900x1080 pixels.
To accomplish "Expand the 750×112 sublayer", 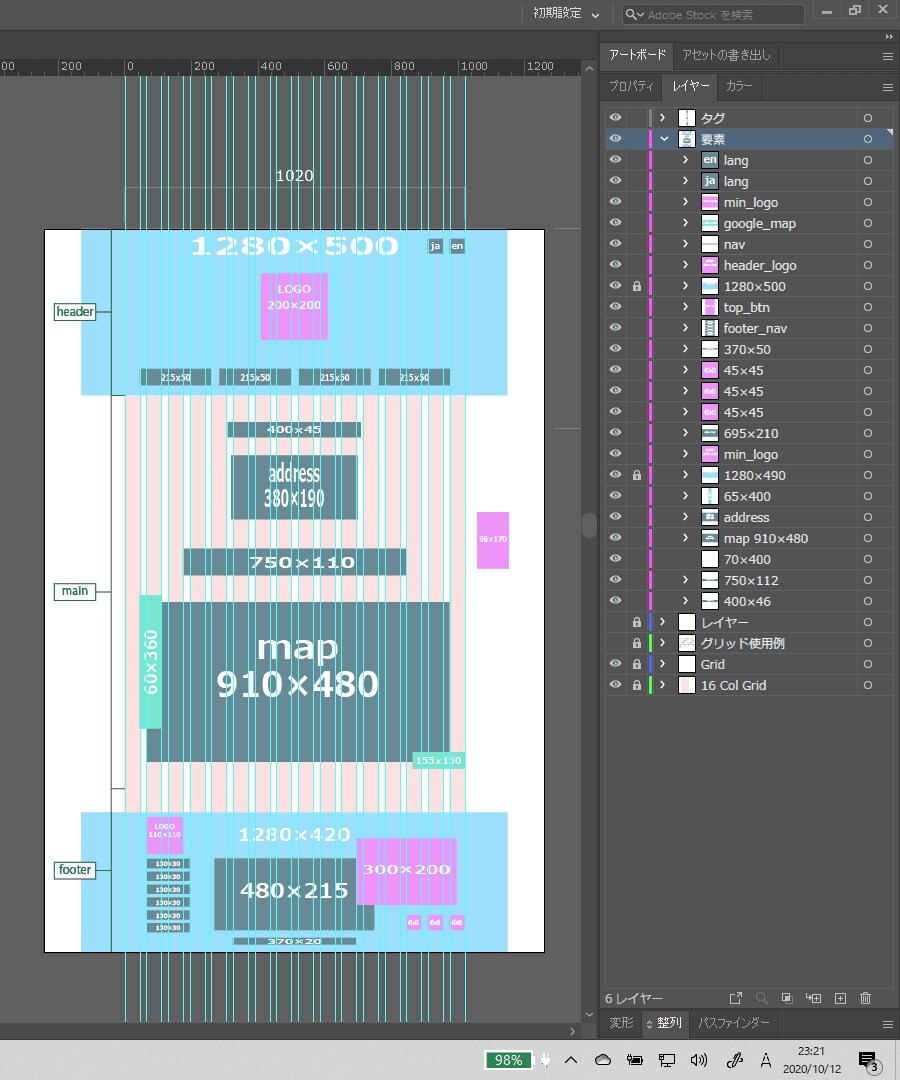I will click(x=685, y=580).
